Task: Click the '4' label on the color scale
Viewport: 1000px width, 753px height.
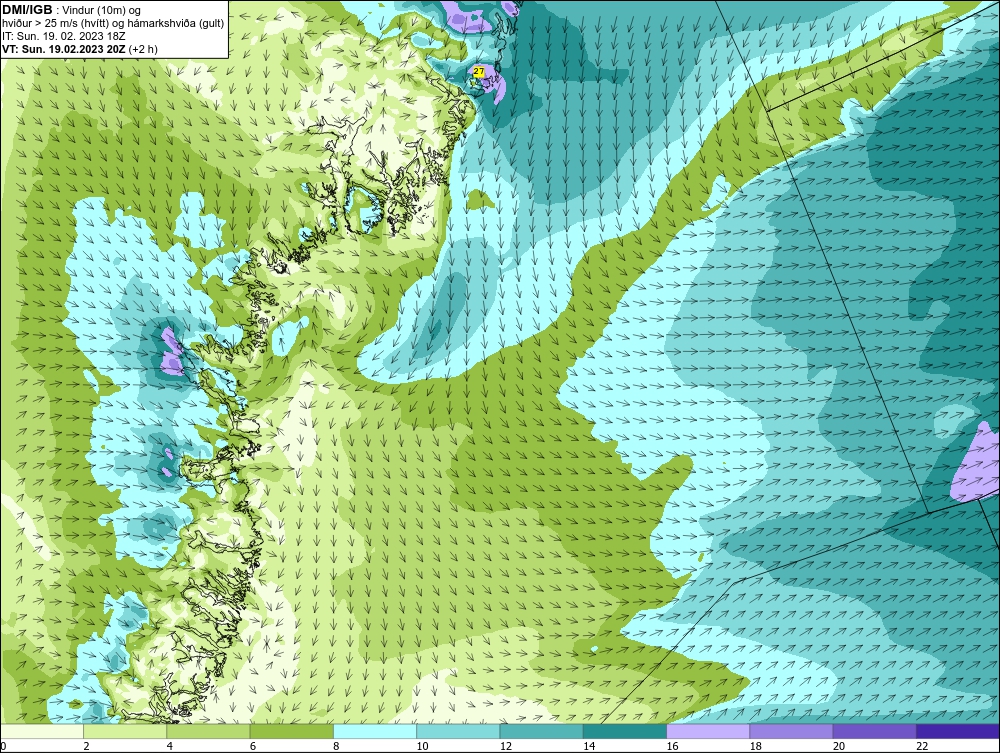Action: point(170,746)
